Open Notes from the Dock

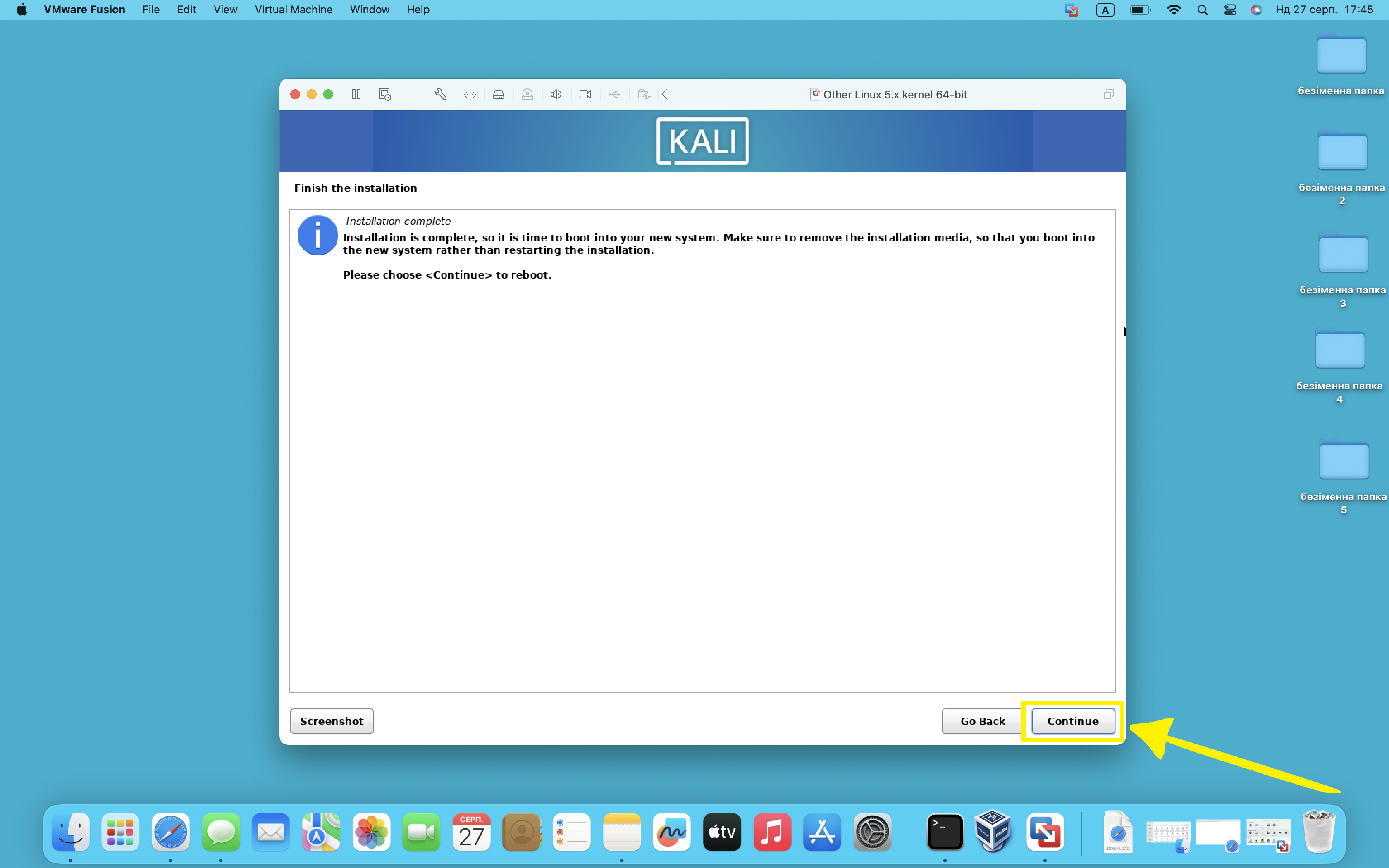click(x=622, y=832)
